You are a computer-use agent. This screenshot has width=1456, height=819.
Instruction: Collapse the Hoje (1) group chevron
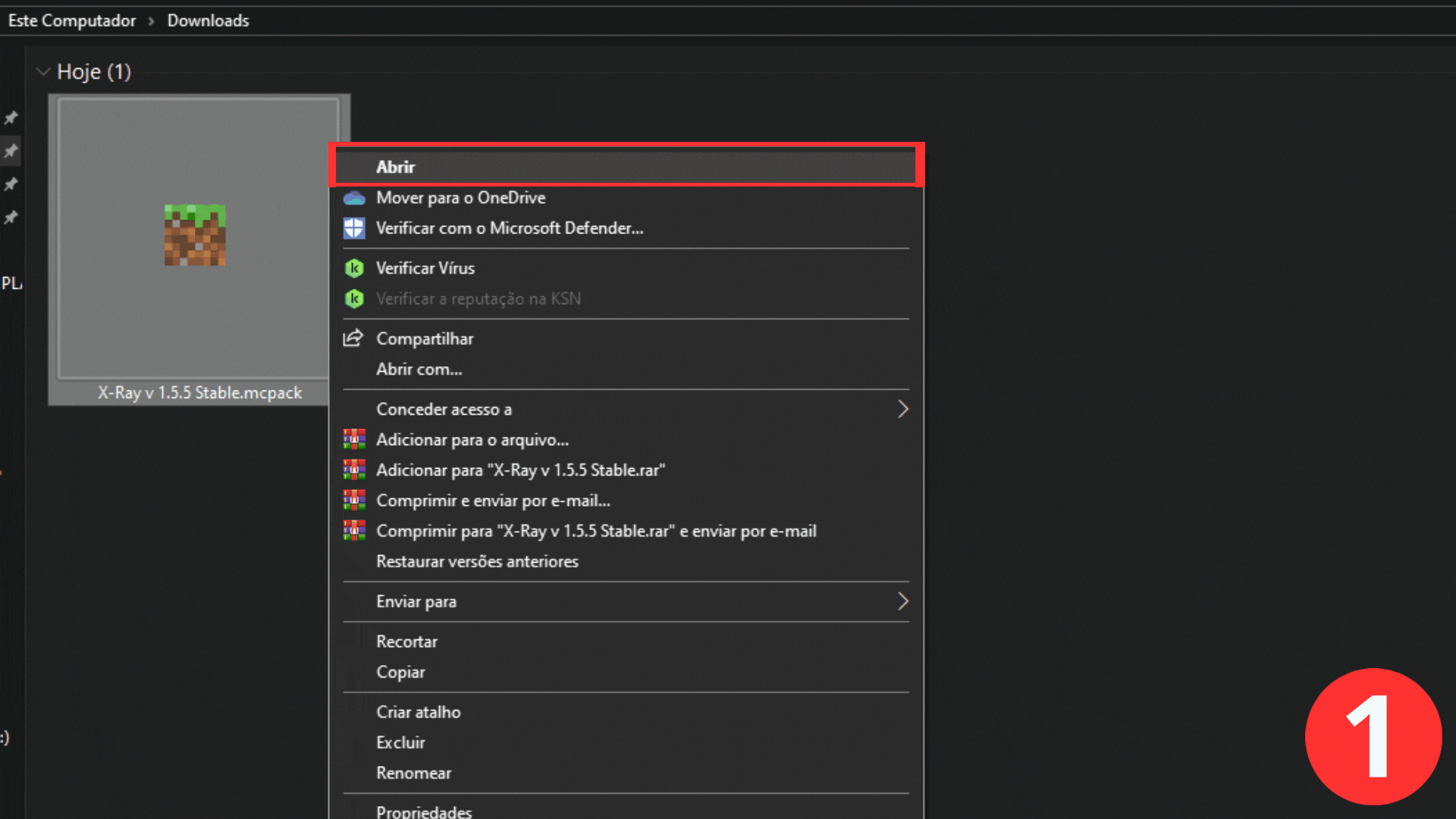(x=43, y=72)
